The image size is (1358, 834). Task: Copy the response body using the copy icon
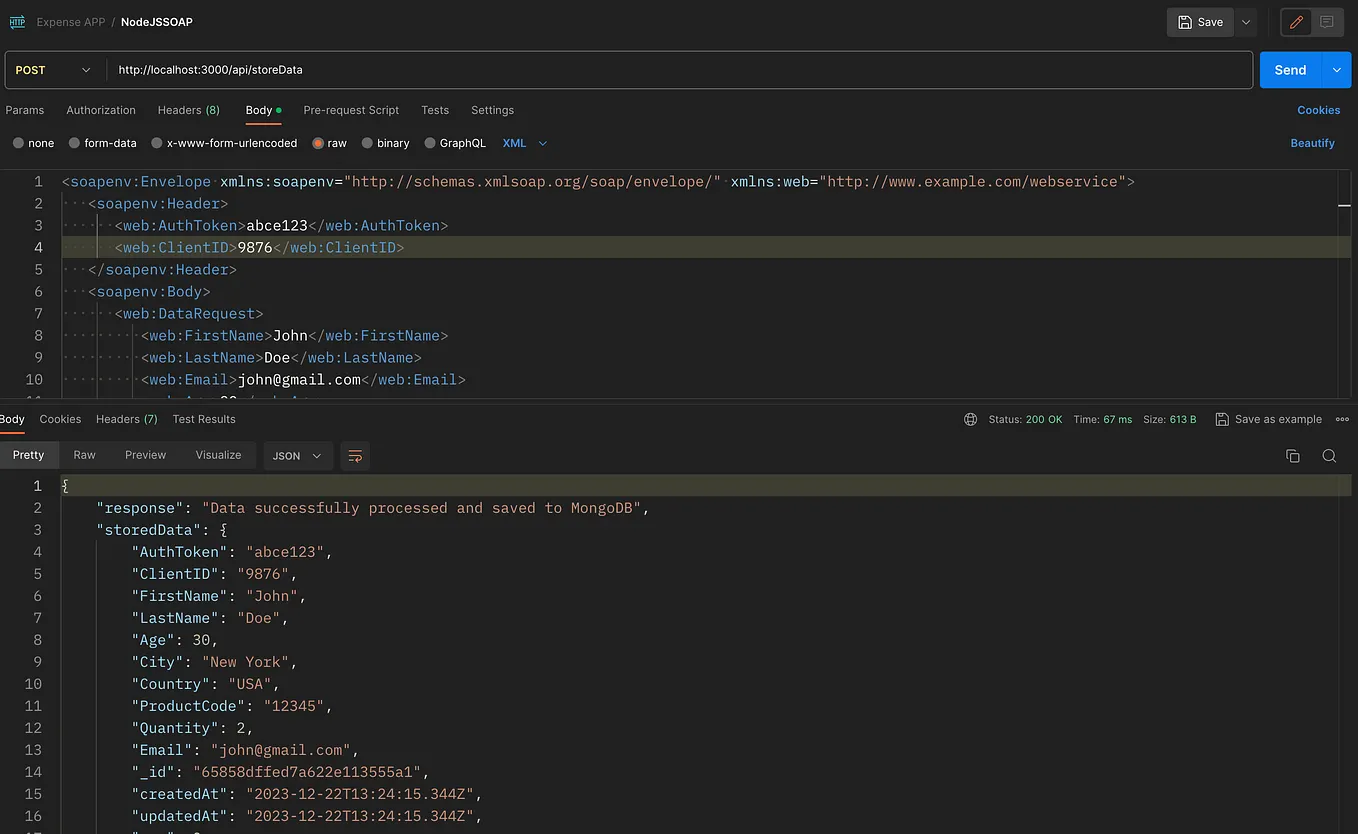coord(1293,455)
